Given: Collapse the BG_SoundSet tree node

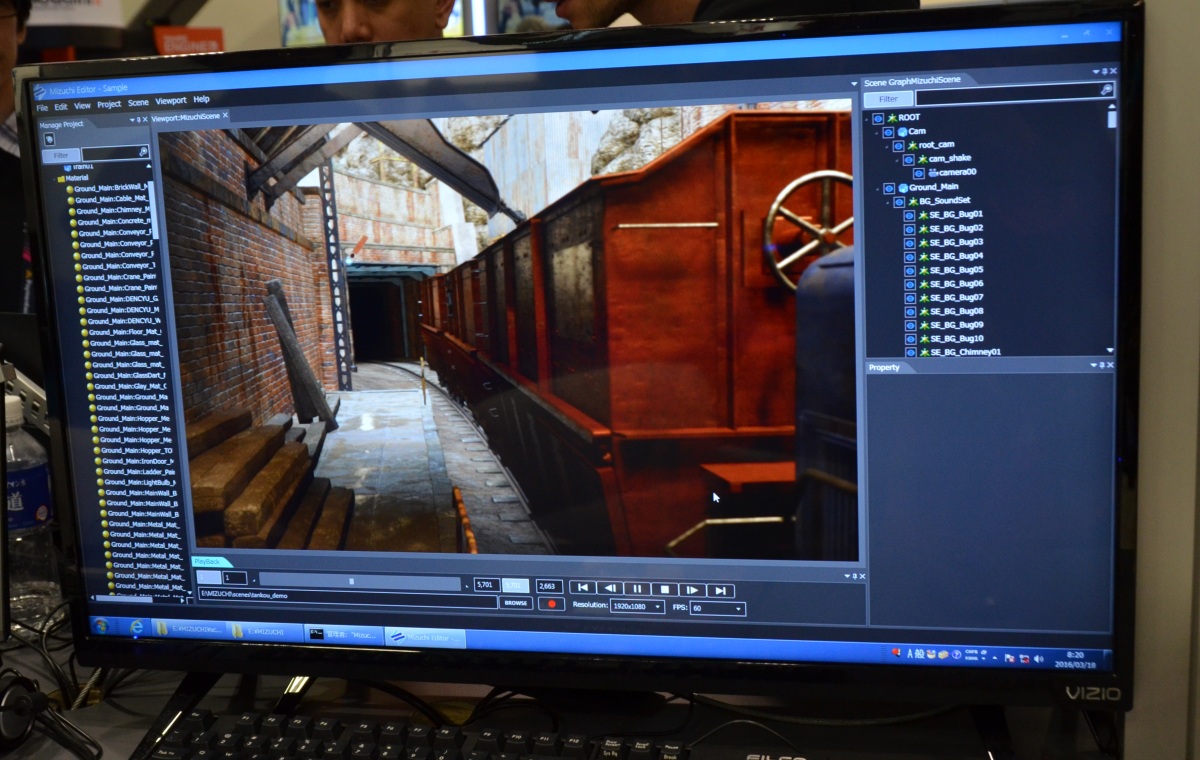Looking at the screenshot, I should 887,202.
